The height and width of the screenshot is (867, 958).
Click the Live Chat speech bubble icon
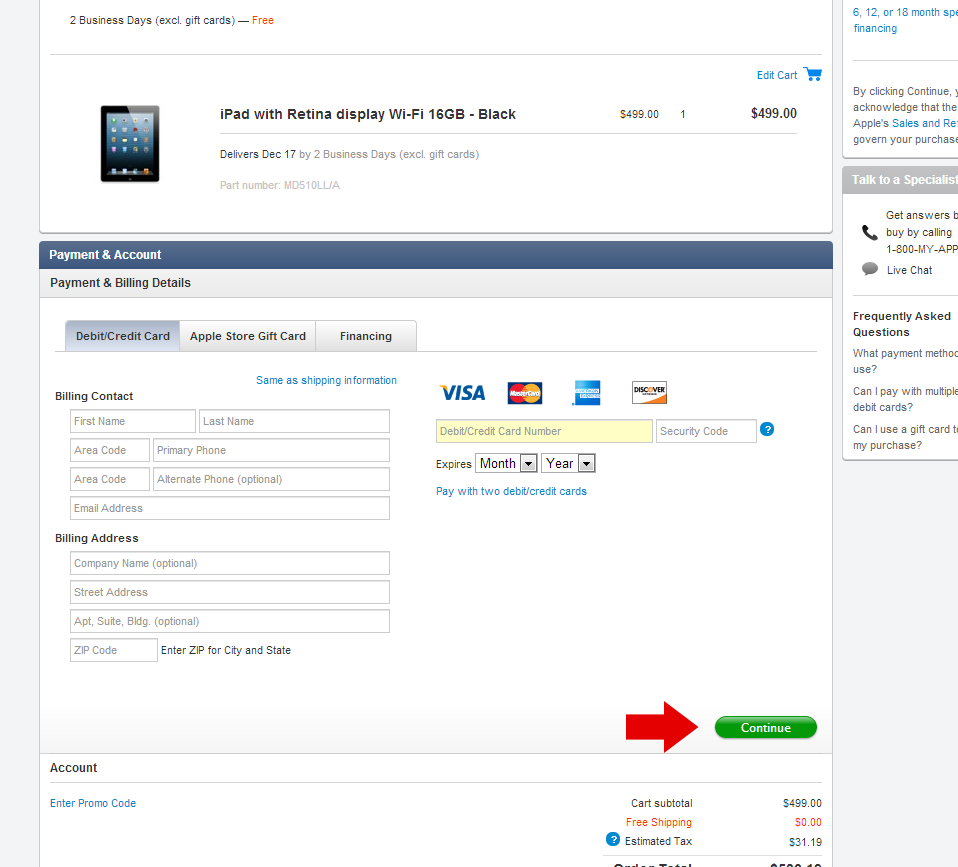pyautogui.click(x=869, y=269)
